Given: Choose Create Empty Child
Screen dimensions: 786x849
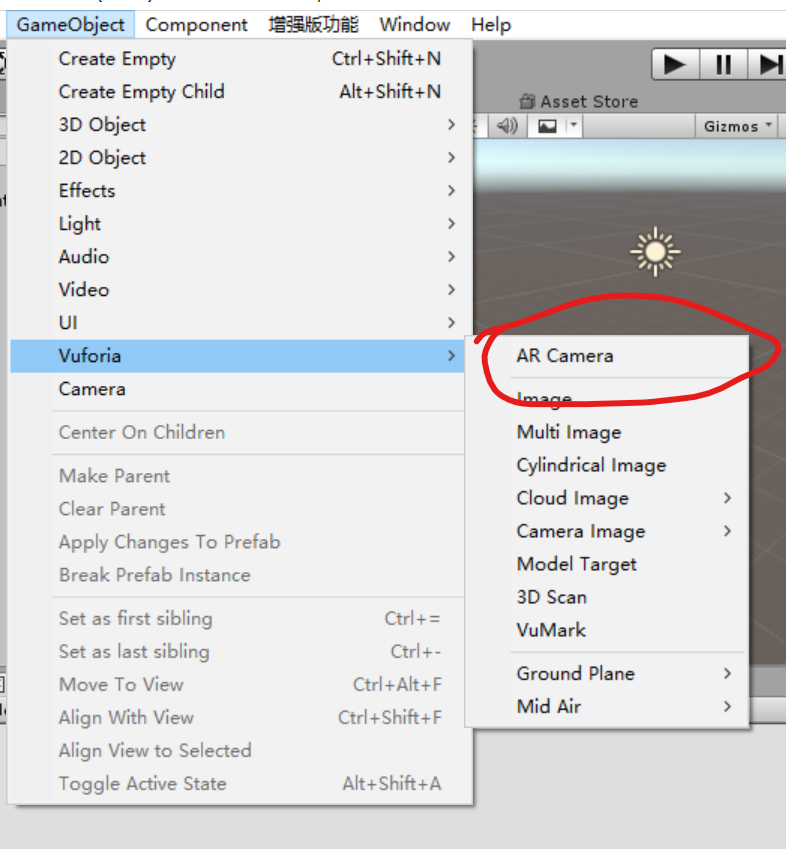Looking at the screenshot, I should [x=237, y=92].
